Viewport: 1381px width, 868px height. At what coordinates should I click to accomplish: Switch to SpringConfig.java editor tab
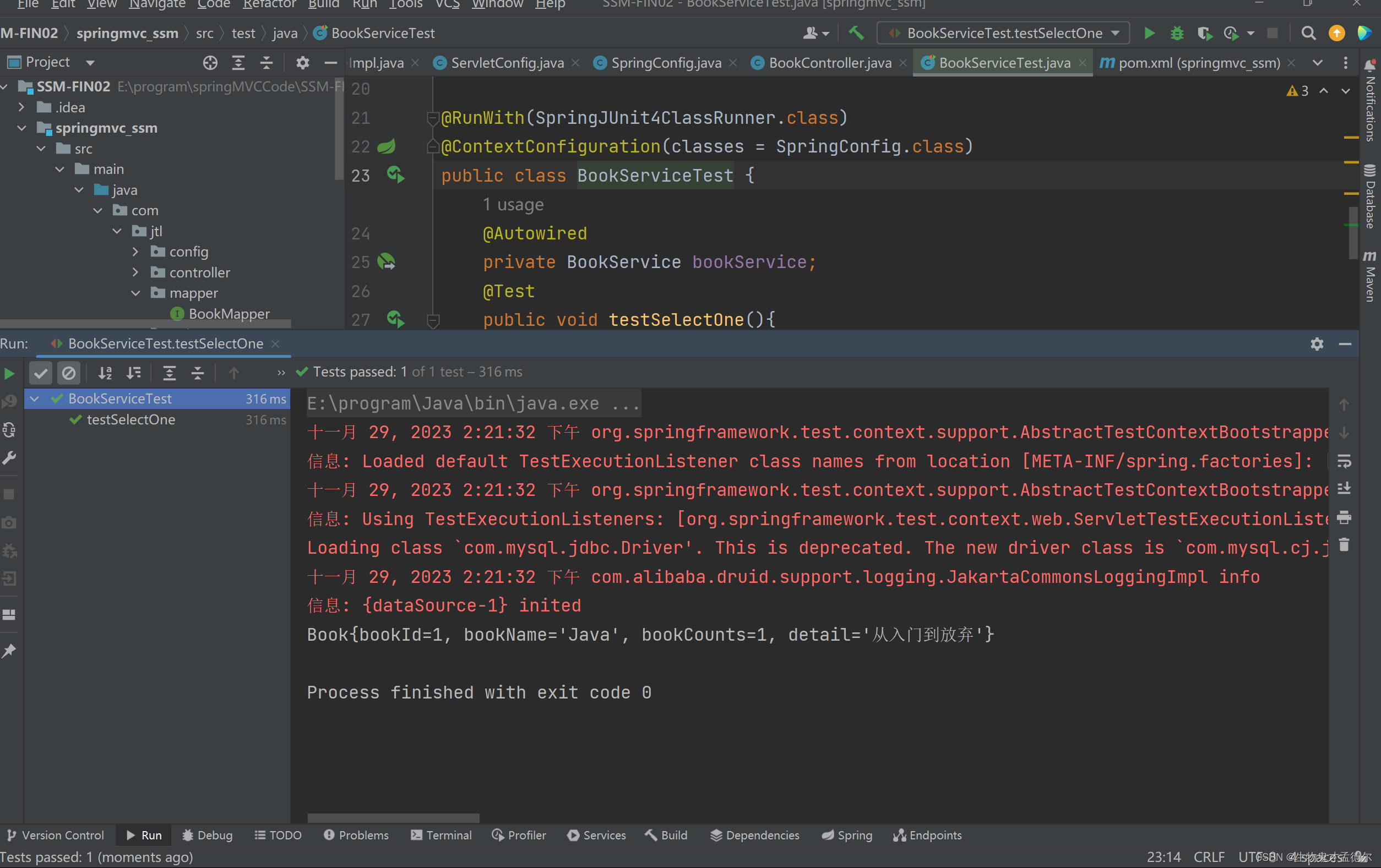point(665,63)
